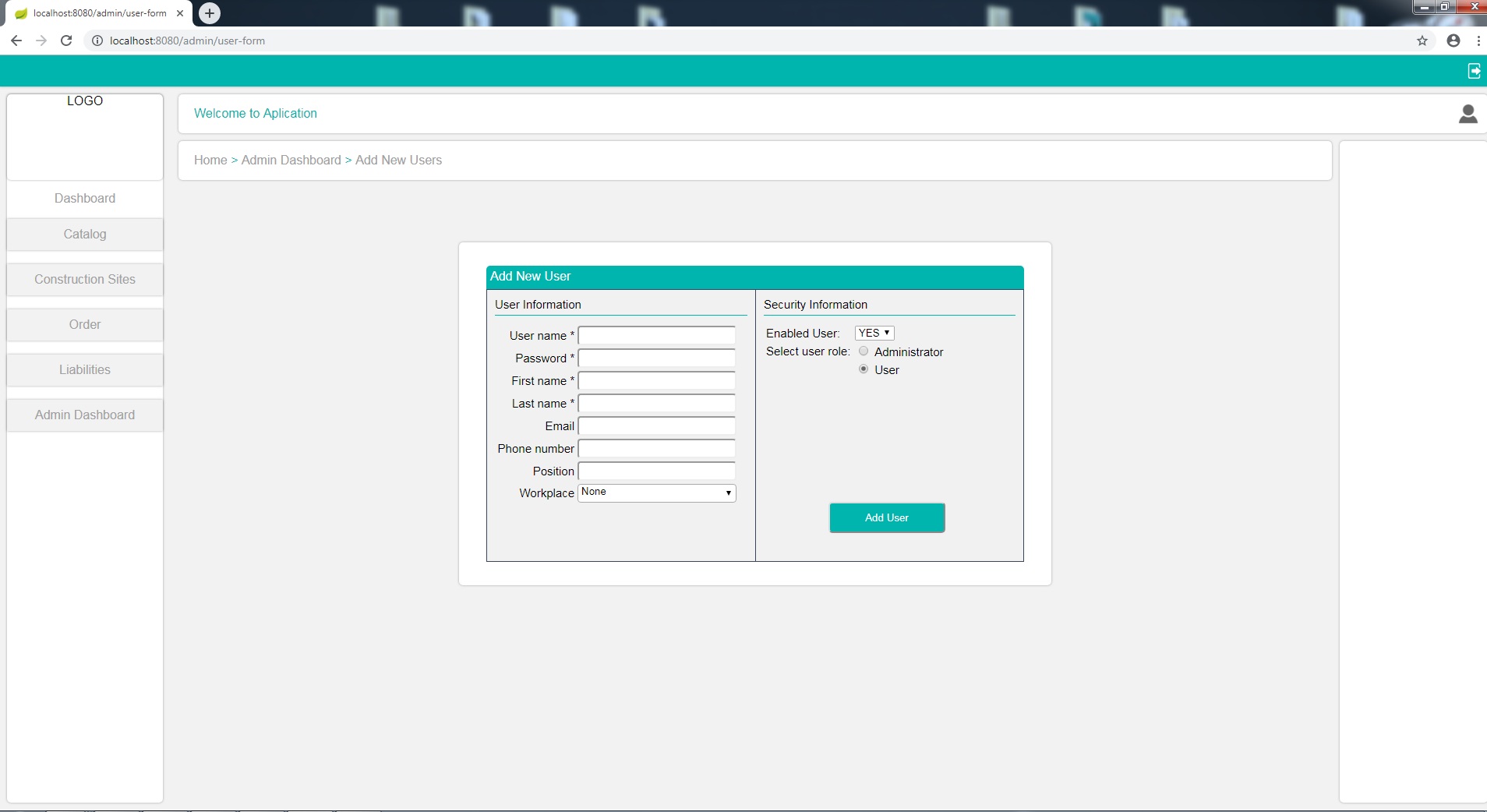Open Admin Dashboard from sidebar

tap(85, 415)
